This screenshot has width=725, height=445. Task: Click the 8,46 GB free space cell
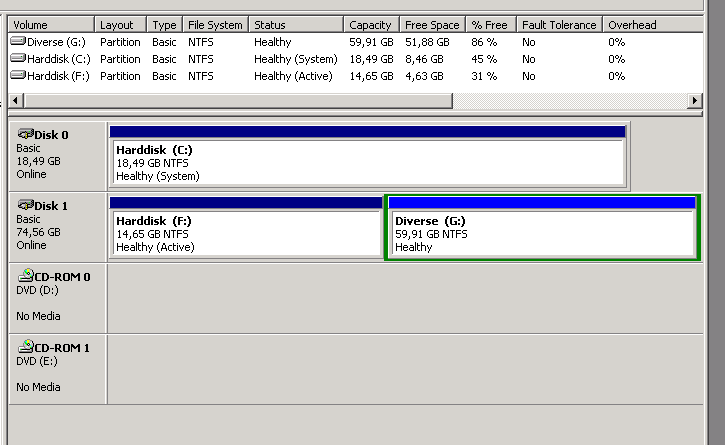(424, 59)
